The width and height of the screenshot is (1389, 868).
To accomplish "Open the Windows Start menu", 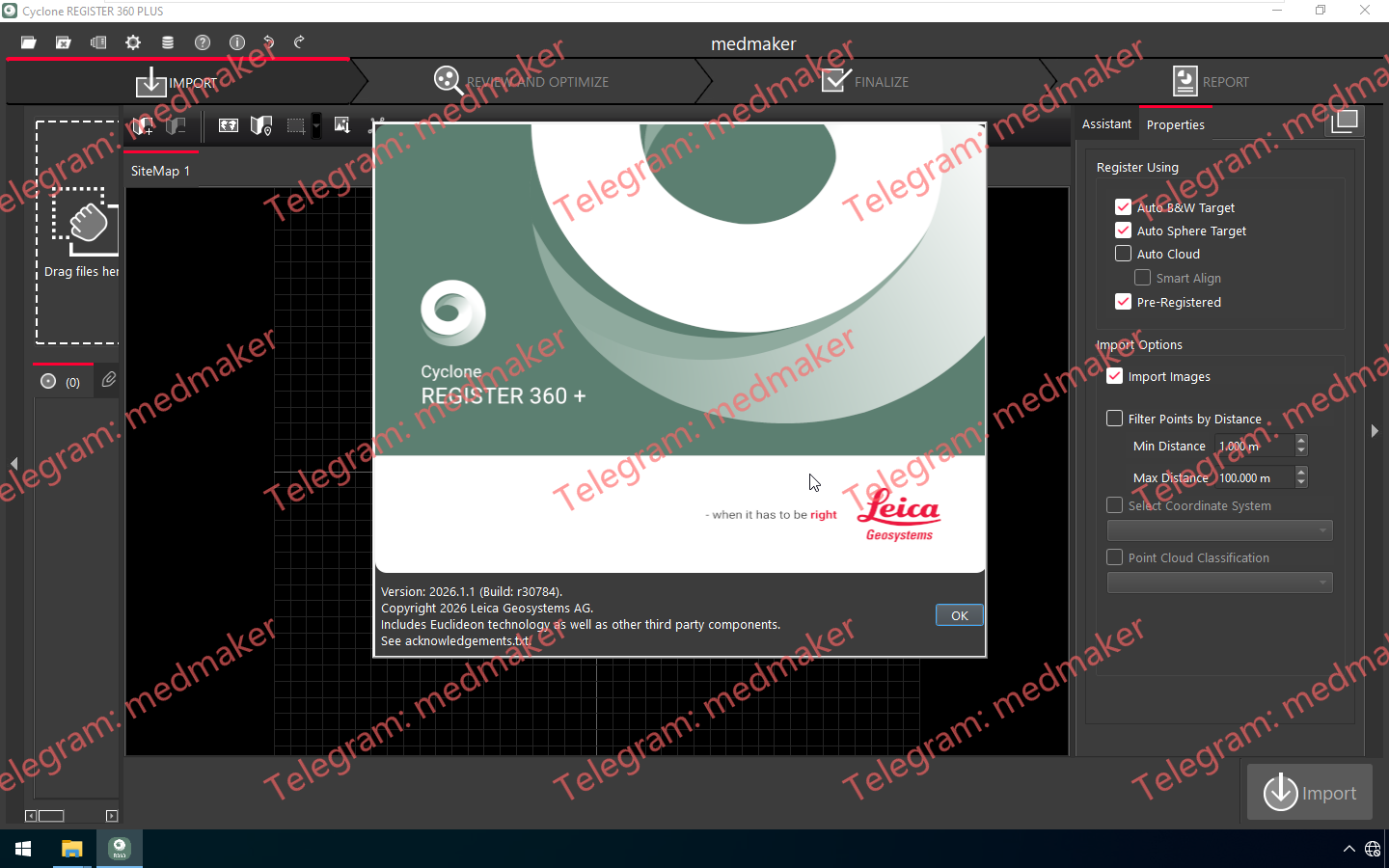I will (23, 849).
